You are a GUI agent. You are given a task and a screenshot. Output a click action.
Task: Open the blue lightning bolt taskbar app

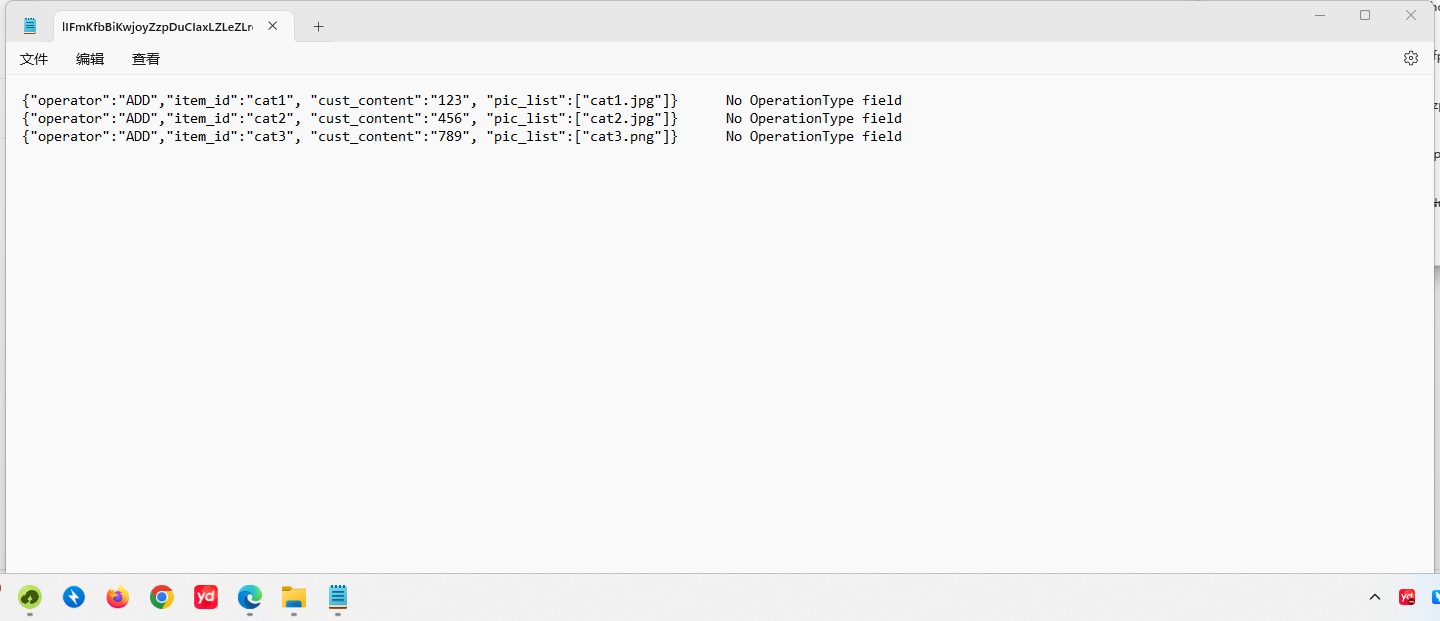tap(74, 598)
